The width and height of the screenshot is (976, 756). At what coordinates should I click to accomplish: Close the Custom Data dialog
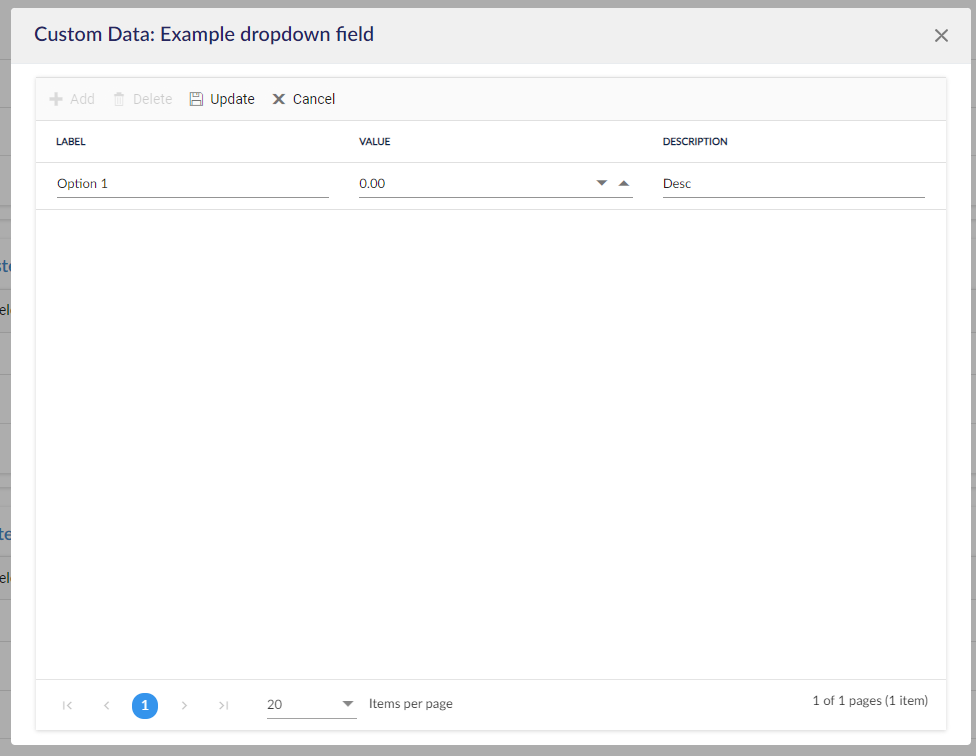tap(941, 36)
